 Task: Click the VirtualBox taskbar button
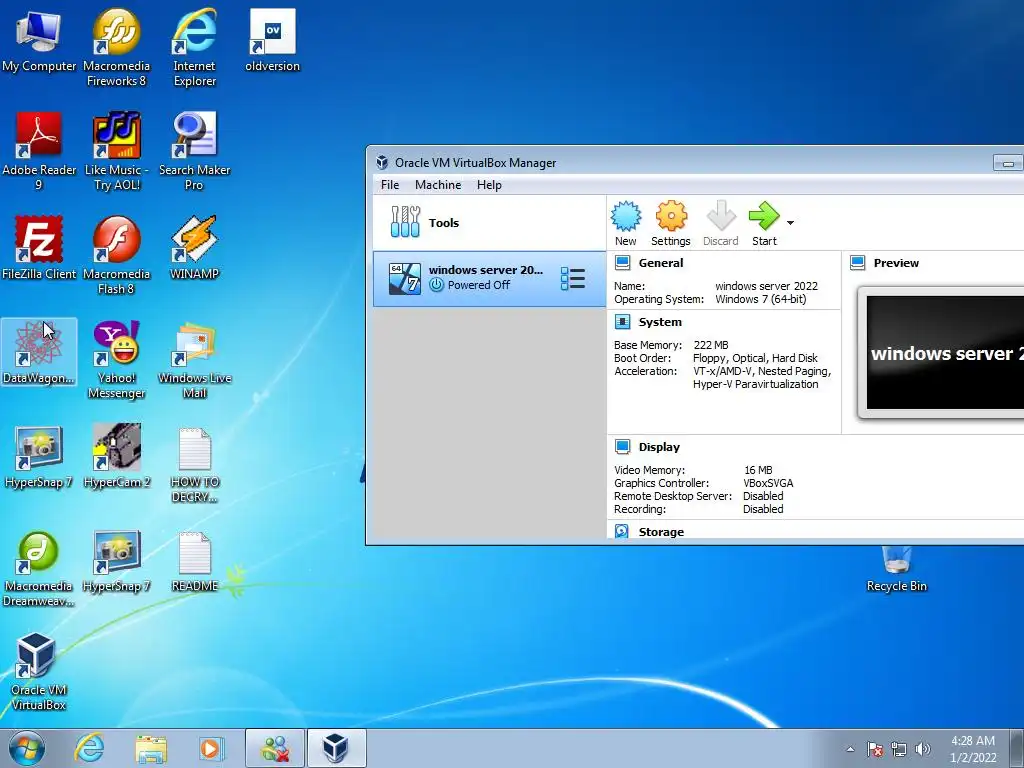pos(336,748)
